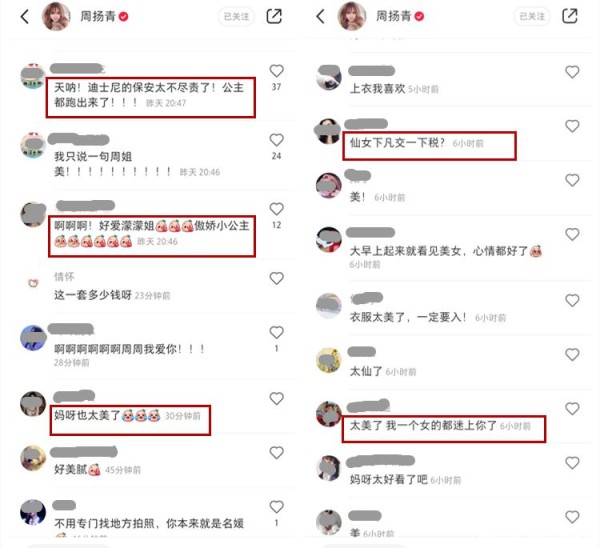This screenshot has width=600, height=548.
Task: Tap heart next to 这一套多少钱呀 comment
Action: point(276,278)
